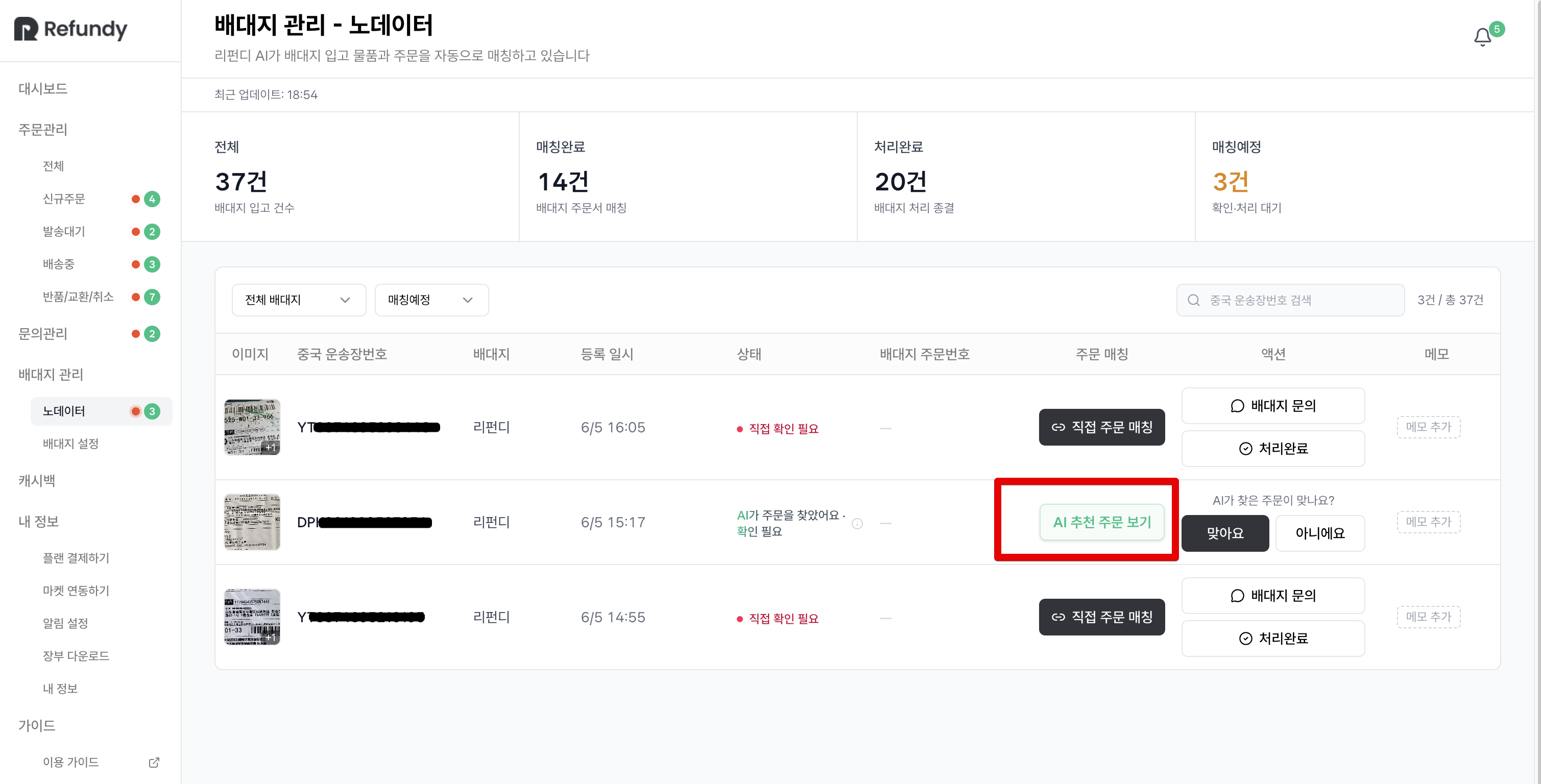Image resolution: width=1541 pixels, height=784 pixels.
Task: Click the green 7 badge on 반품/교환/취소
Action: coord(152,297)
